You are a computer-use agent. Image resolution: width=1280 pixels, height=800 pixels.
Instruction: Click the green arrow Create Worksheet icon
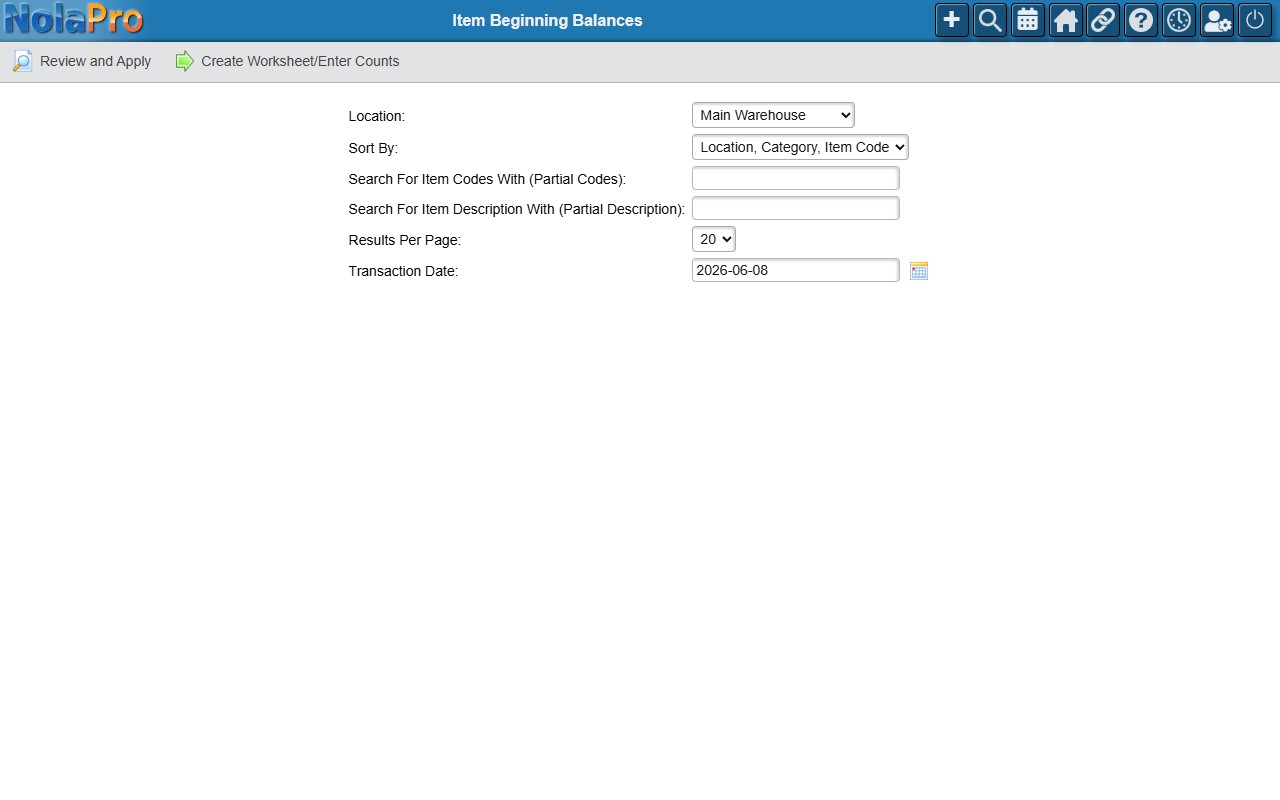click(184, 61)
